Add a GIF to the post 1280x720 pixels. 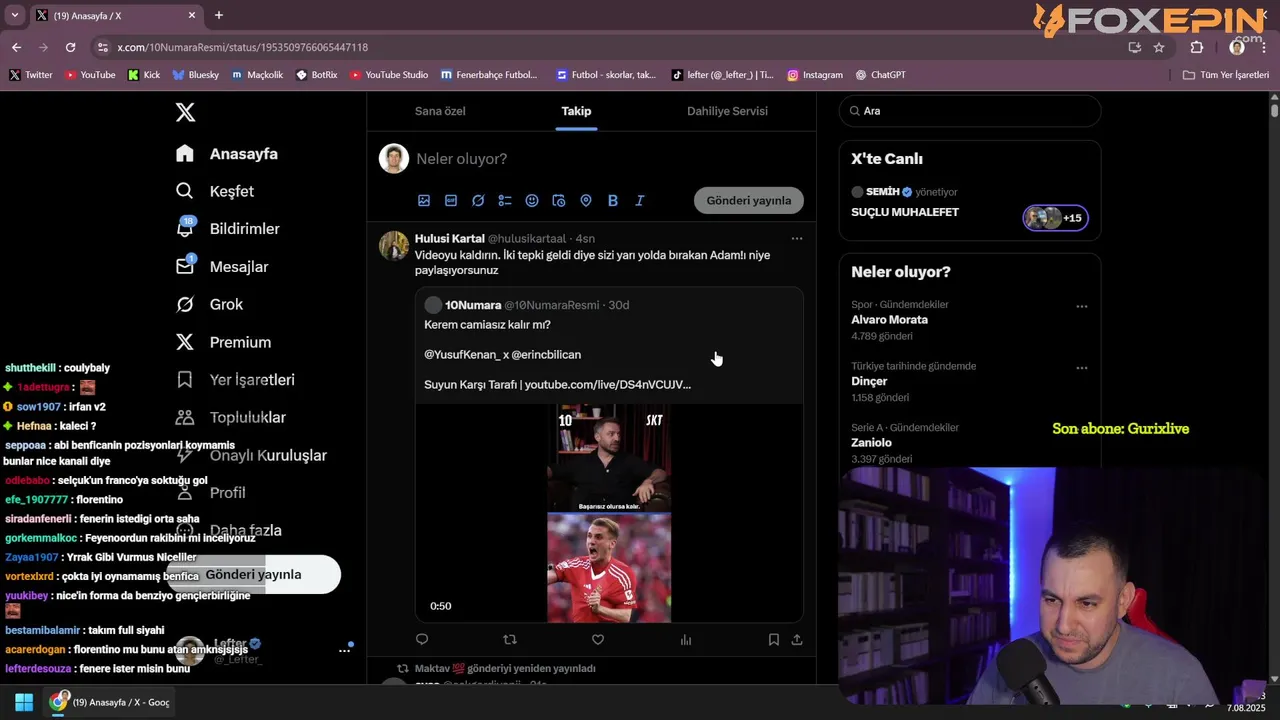click(451, 200)
